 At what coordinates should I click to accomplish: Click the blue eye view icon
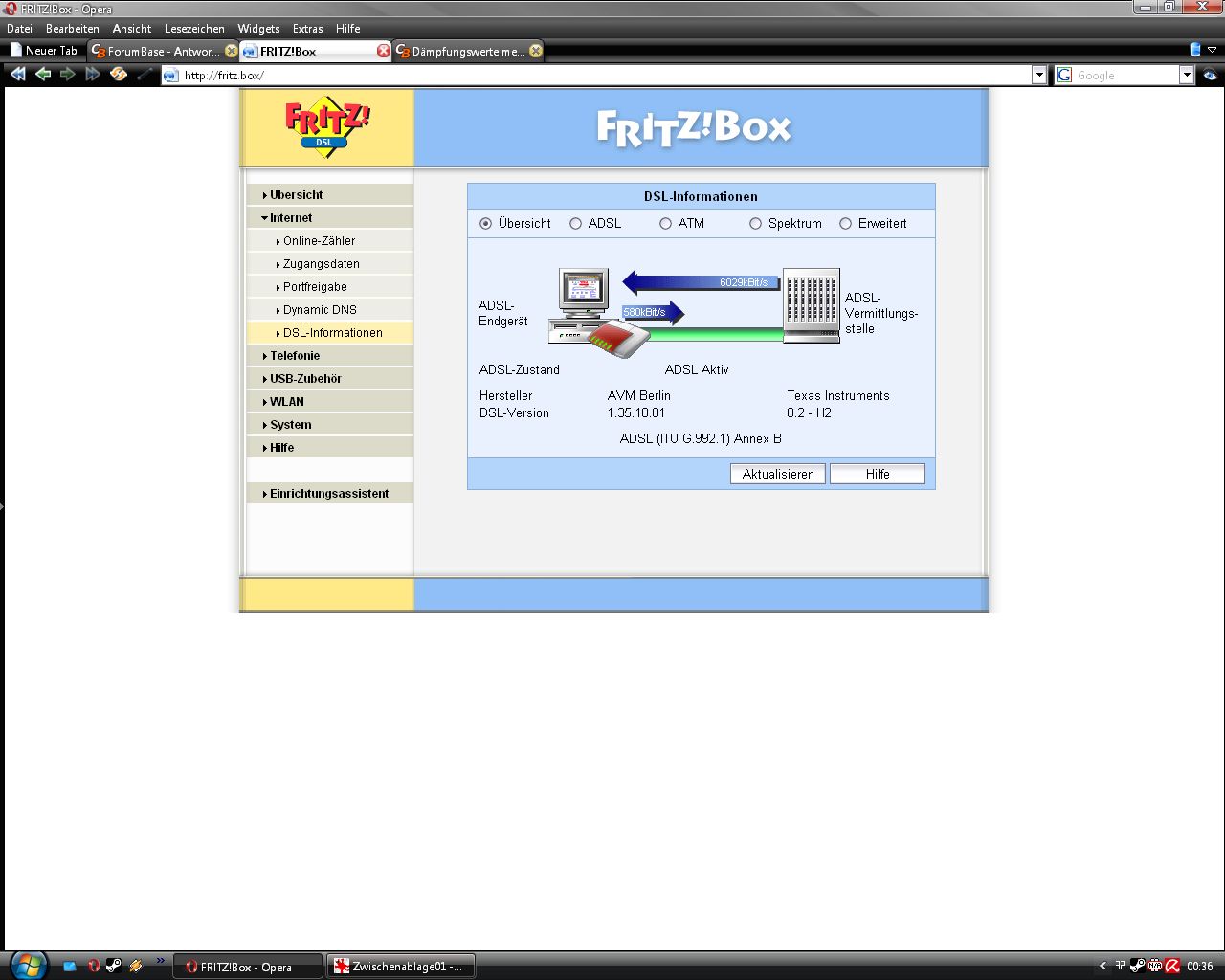pyautogui.click(x=1211, y=75)
